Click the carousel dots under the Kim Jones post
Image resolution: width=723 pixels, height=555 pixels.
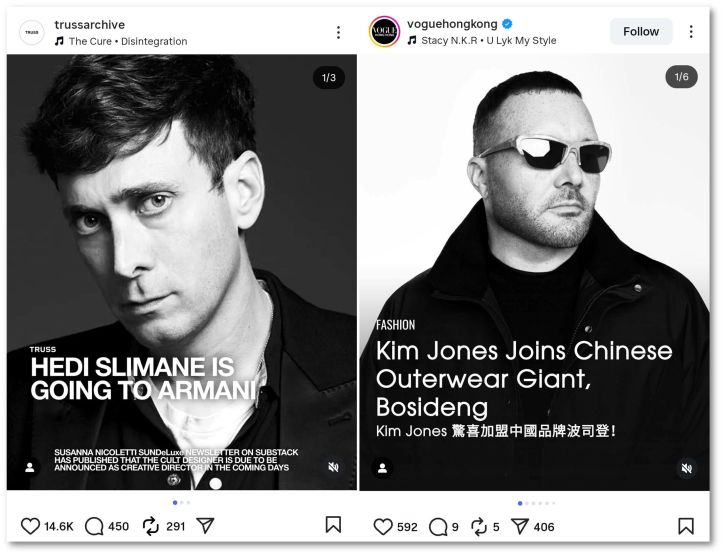pos(534,502)
